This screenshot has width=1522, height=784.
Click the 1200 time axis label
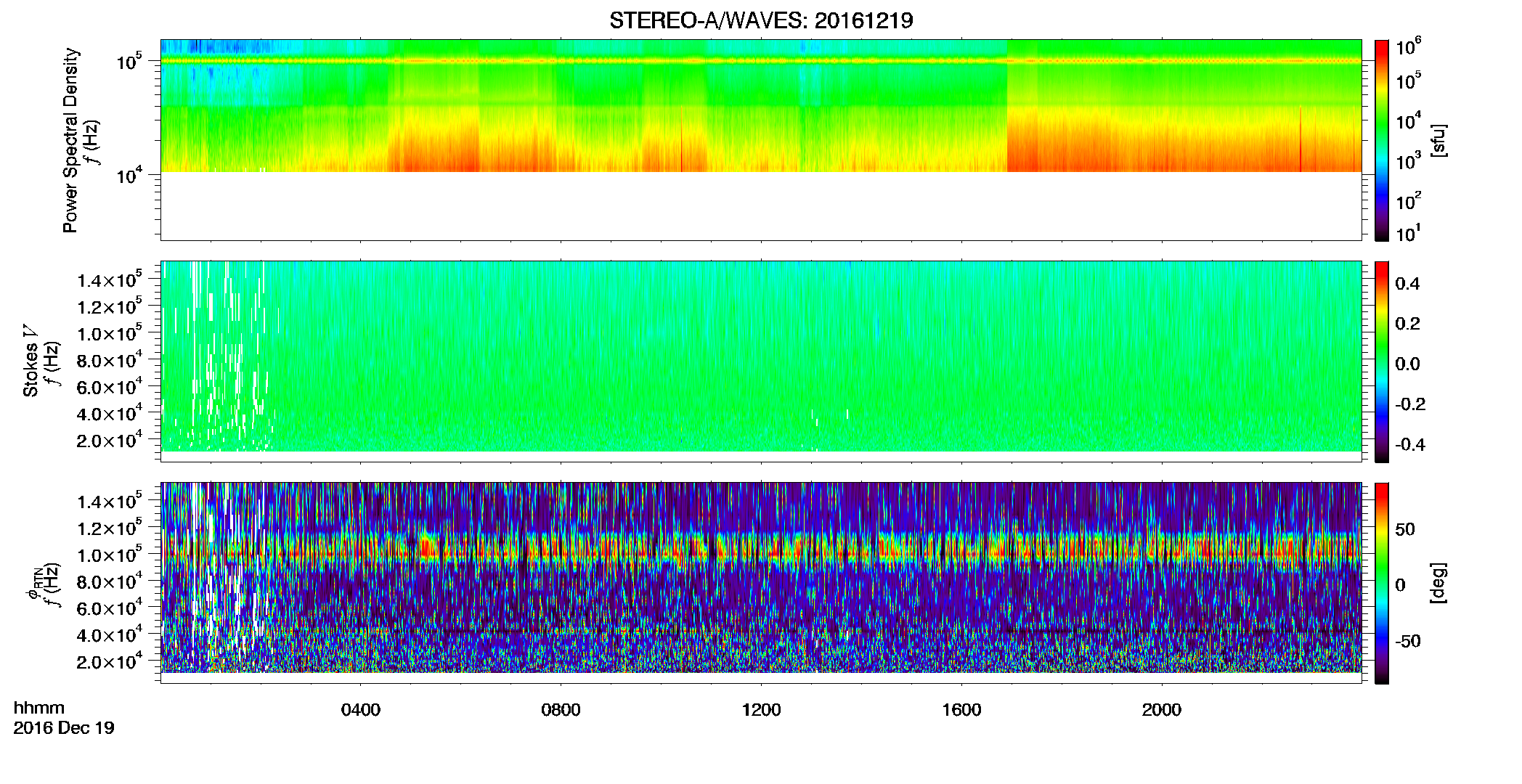click(761, 710)
